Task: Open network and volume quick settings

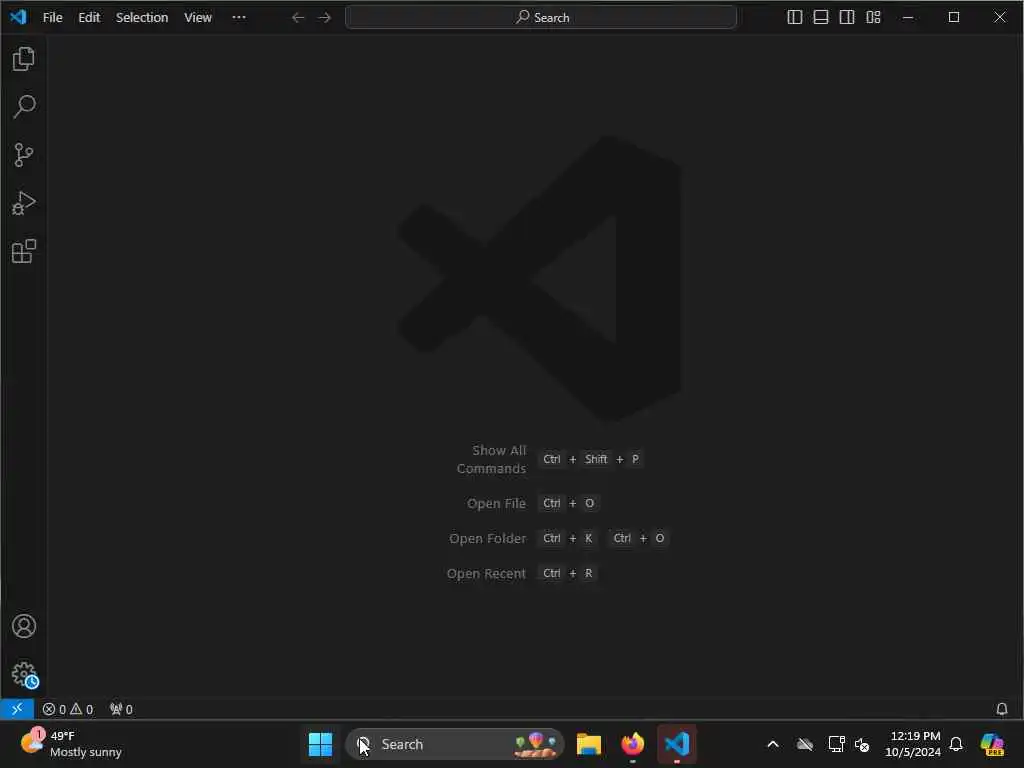Action: coord(849,744)
